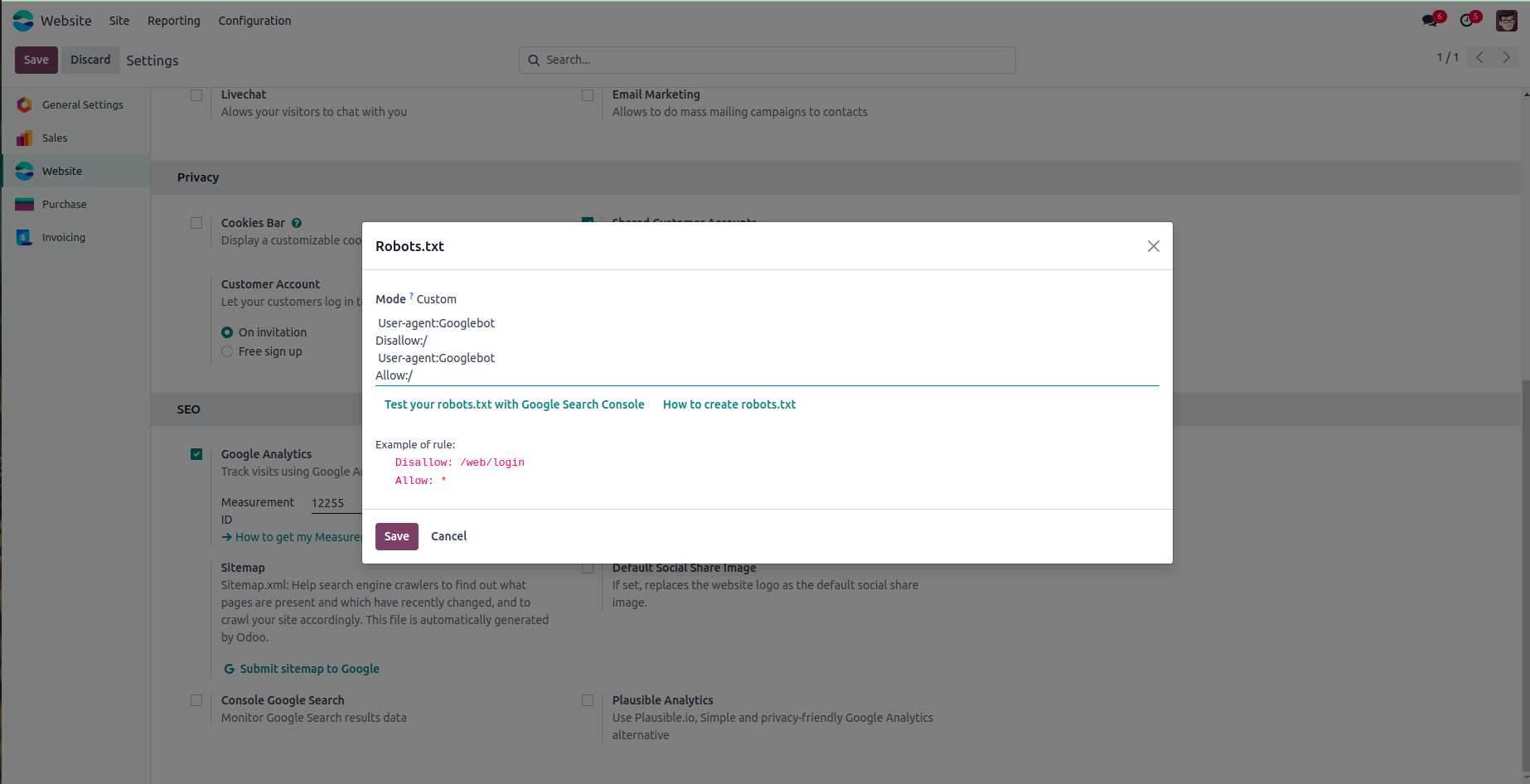Image resolution: width=1530 pixels, height=784 pixels.
Task: Select the Free sign up option
Action: pos(227,351)
